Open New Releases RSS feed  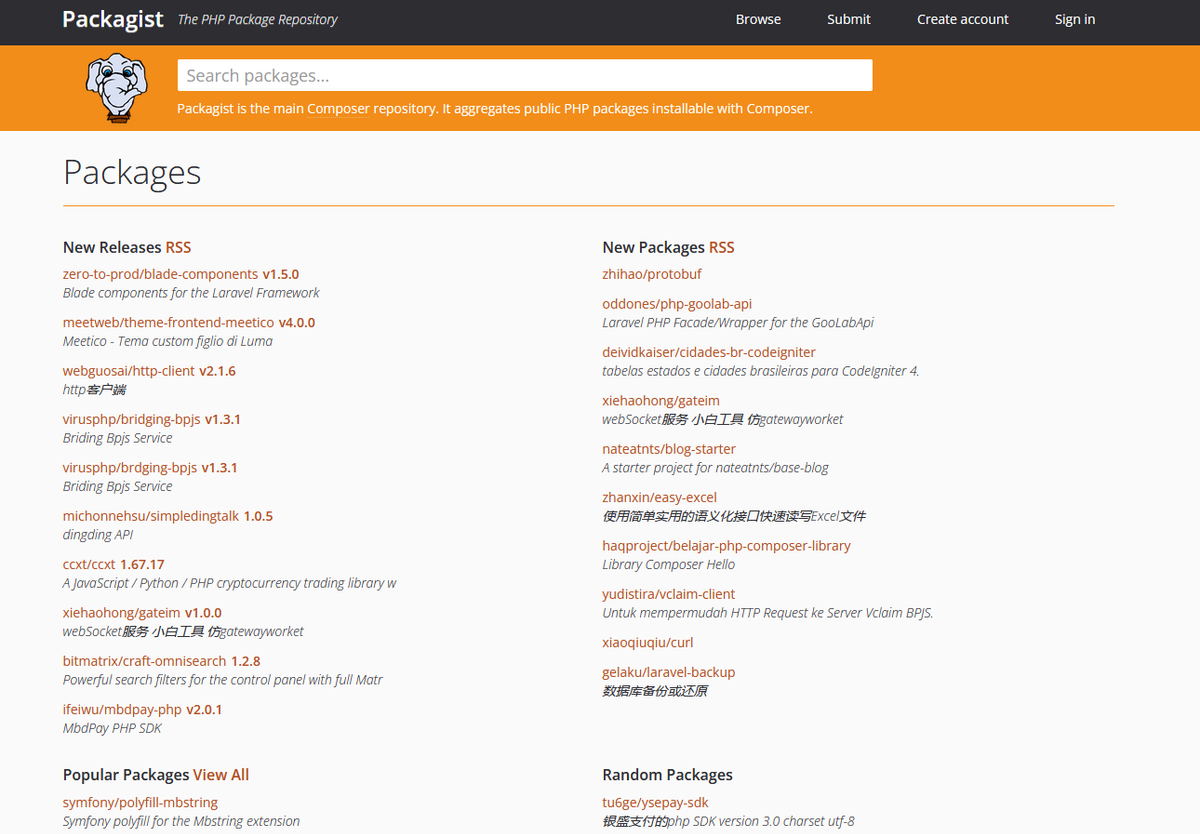click(x=178, y=247)
